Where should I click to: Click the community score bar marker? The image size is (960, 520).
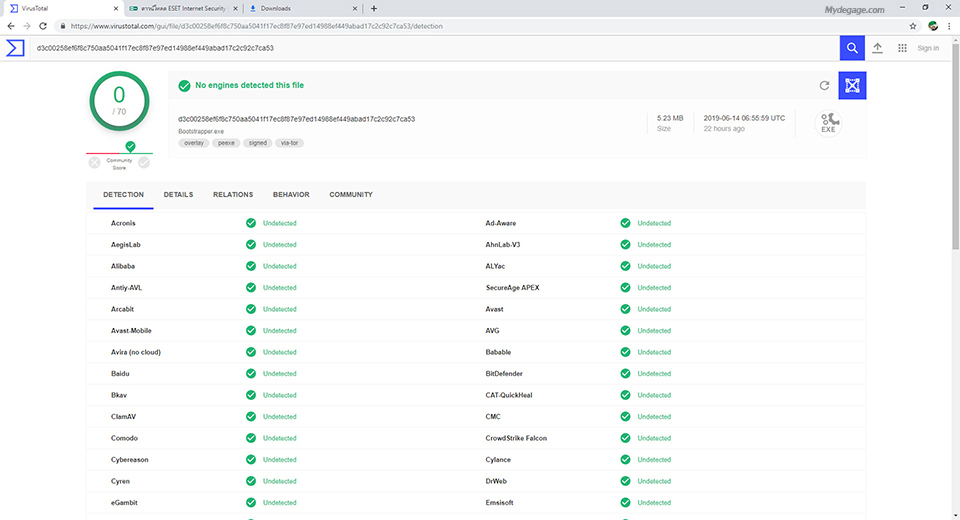pos(130,146)
